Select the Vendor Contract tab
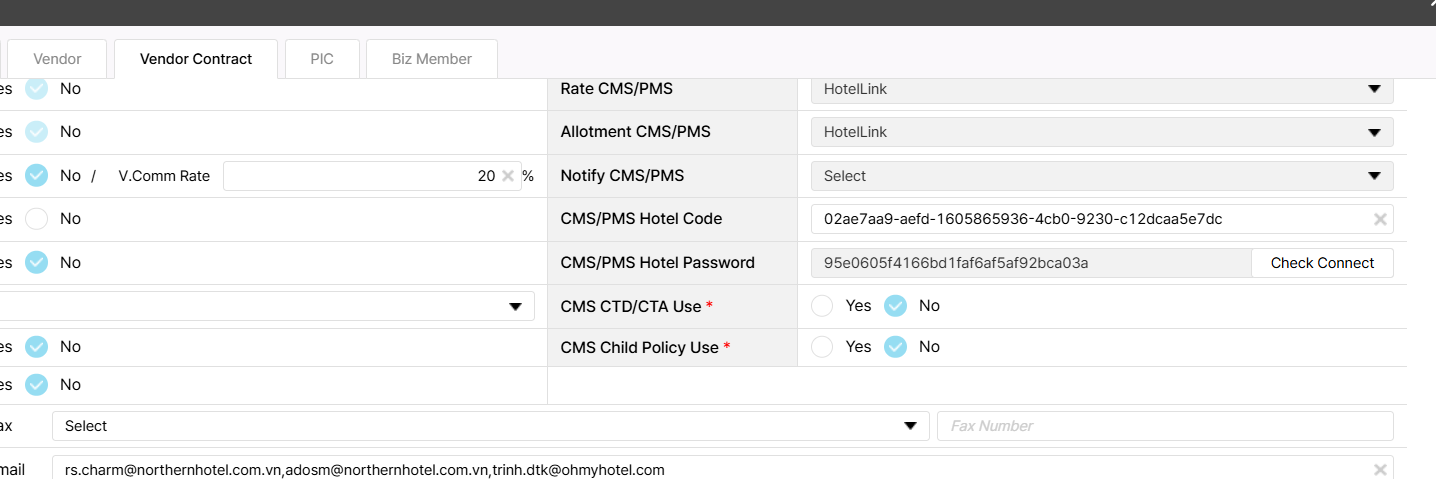Viewport: 1436px width, 479px height. click(196, 59)
